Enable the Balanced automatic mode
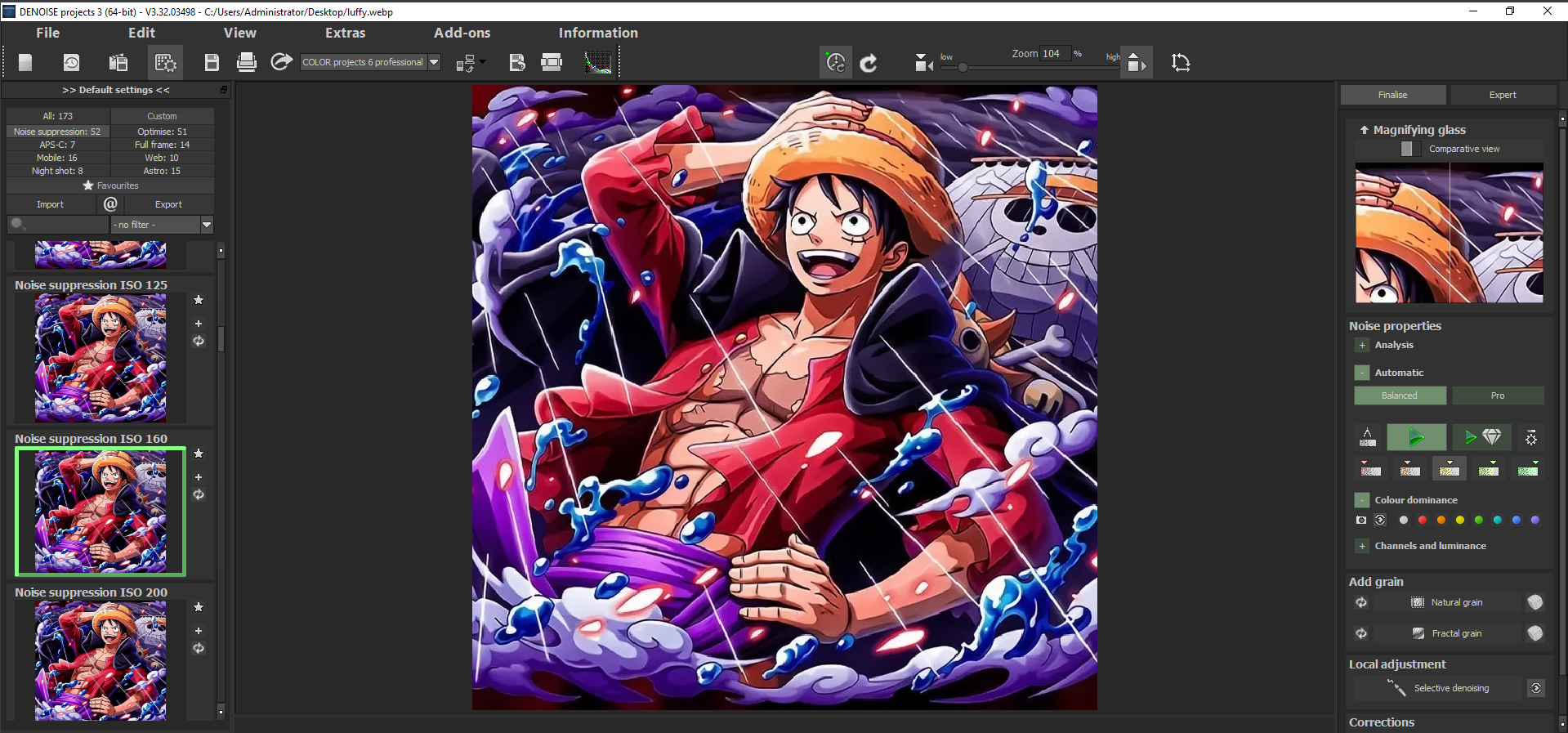The height and width of the screenshot is (733, 1568). 1400,396
